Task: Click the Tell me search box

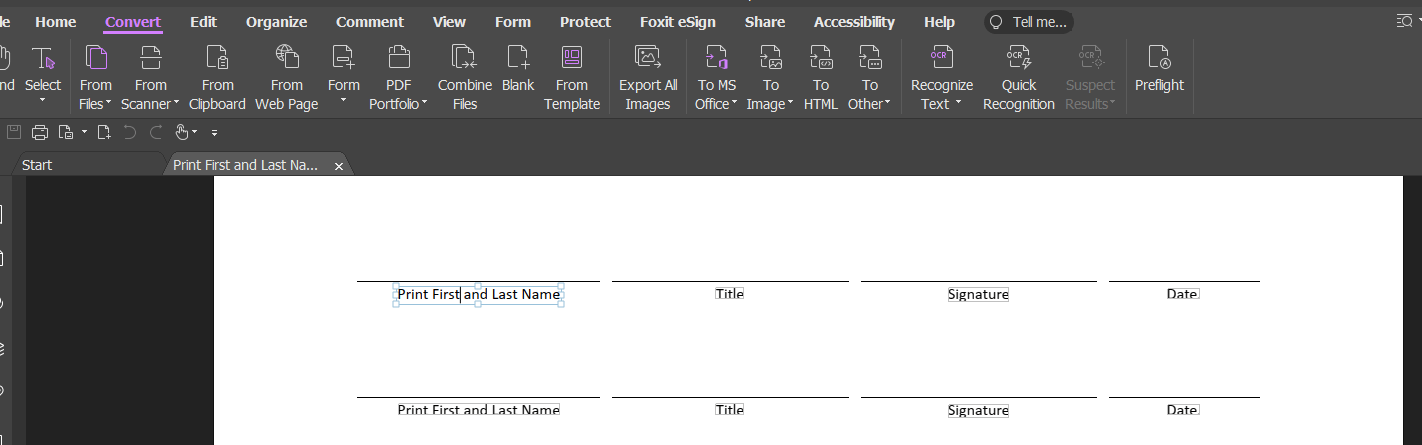Action: pos(1030,22)
